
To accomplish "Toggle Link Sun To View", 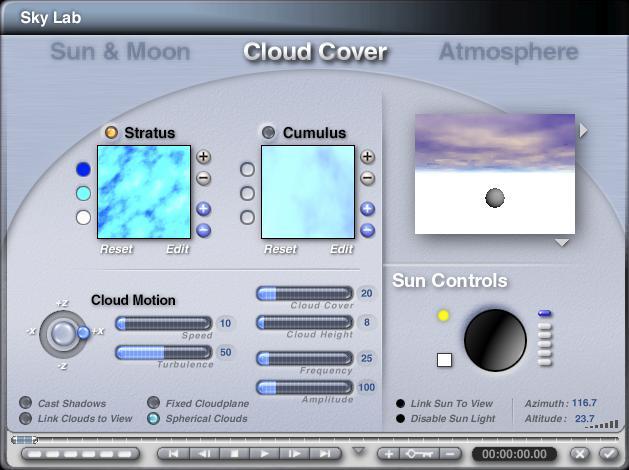I will click(x=400, y=403).
